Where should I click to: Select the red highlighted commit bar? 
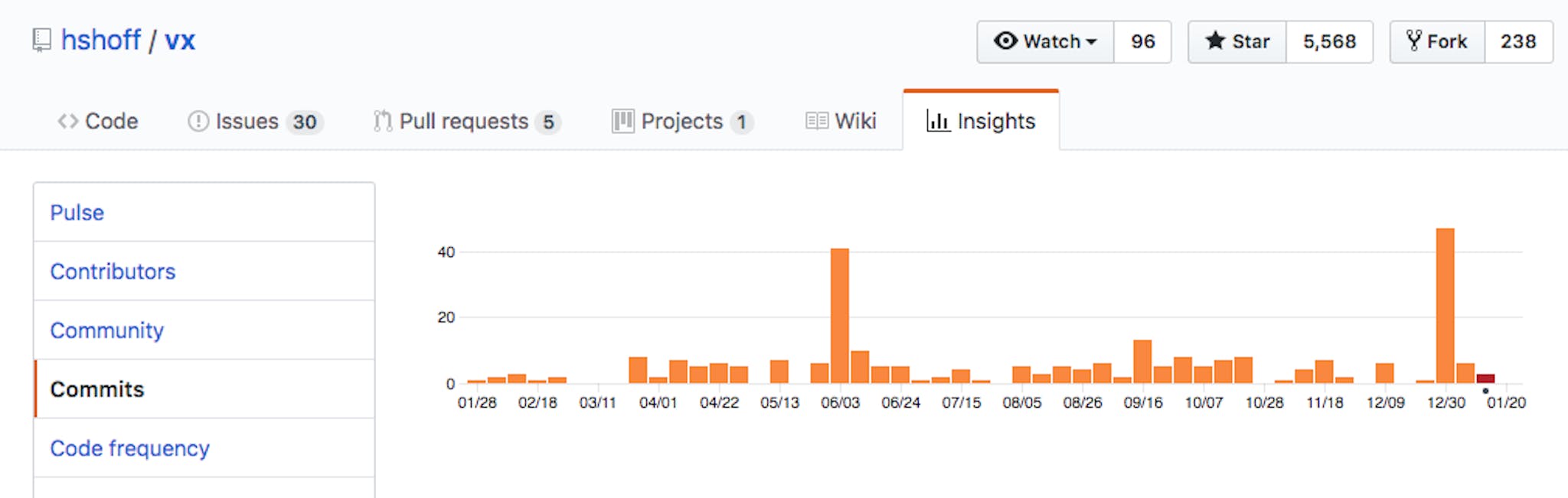(x=1485, y=379)
